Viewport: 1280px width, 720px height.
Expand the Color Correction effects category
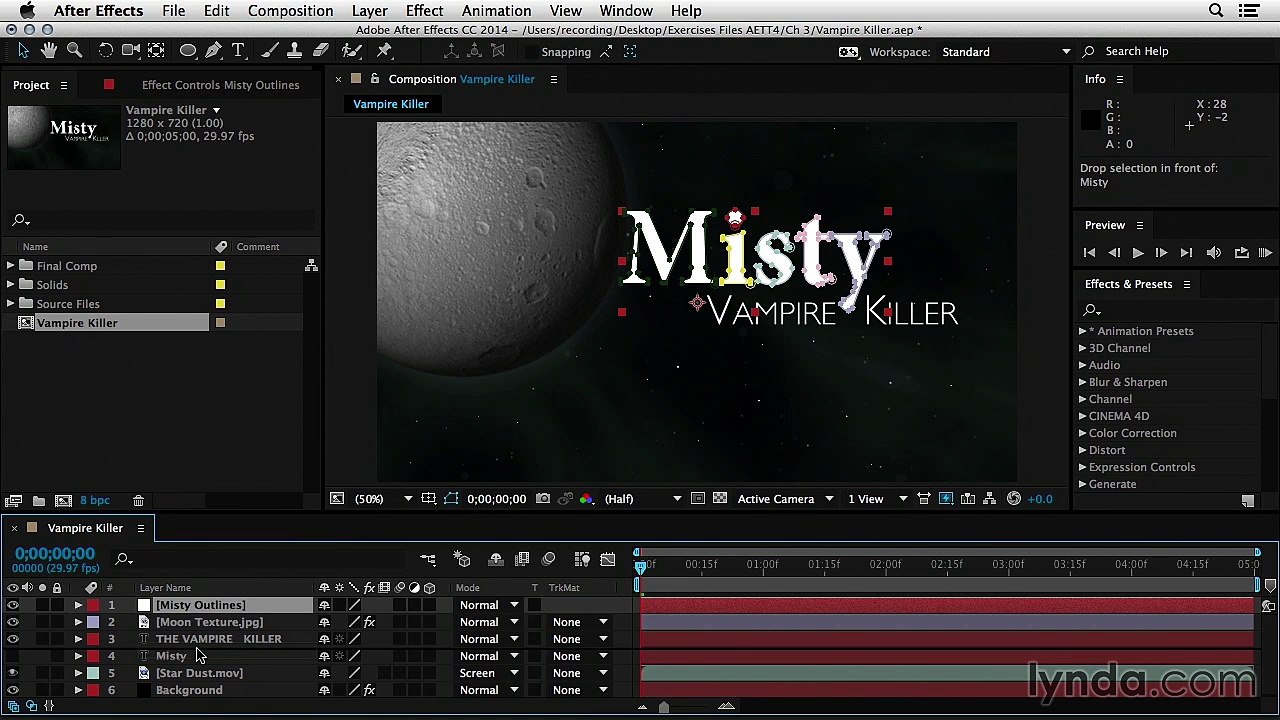tap(1083, 433)
